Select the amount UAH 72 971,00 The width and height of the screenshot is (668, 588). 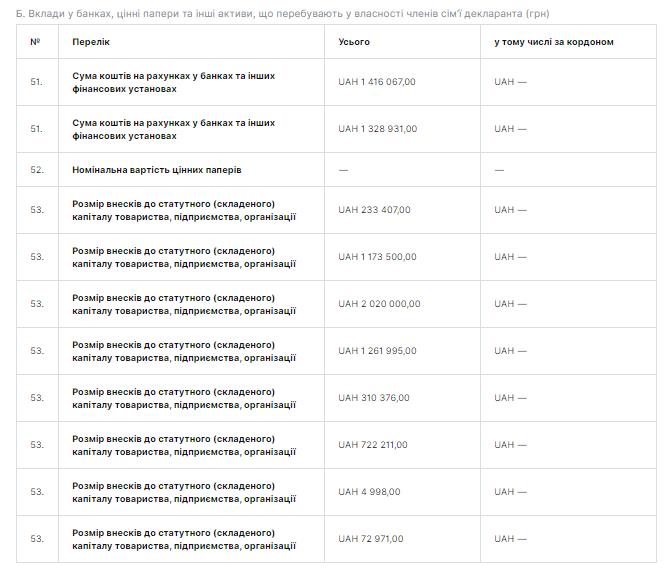371,539
